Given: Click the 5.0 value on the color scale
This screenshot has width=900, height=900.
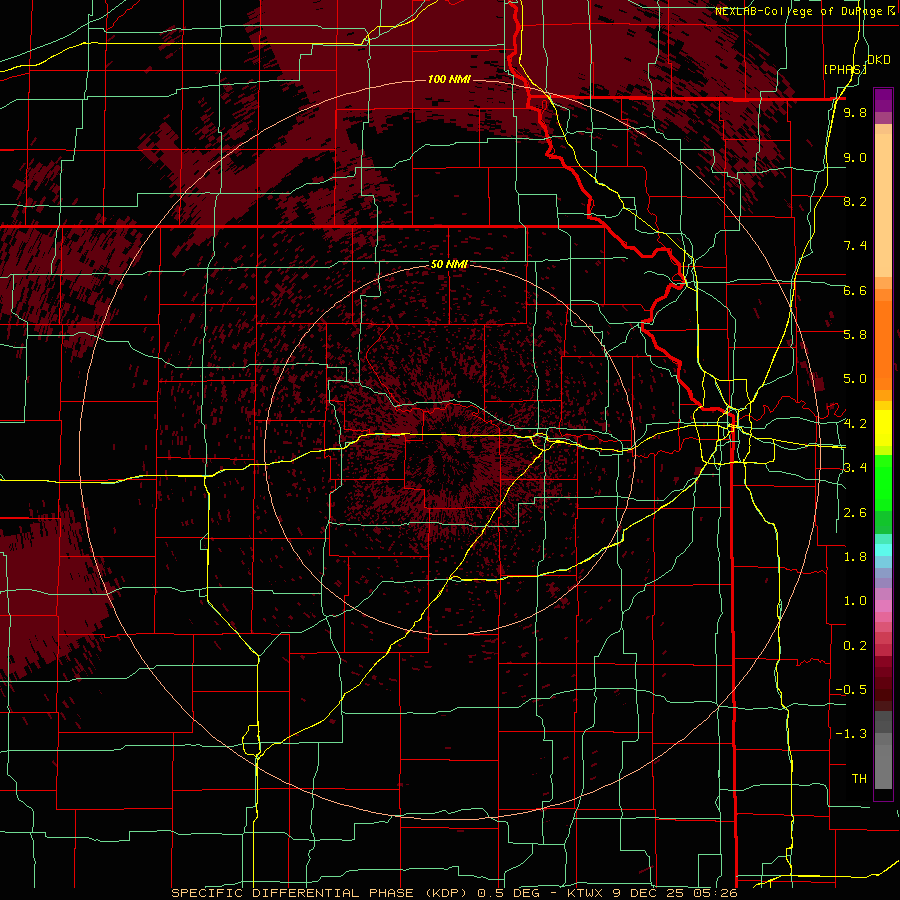Looking at the screenshot, I should pyautogui.click(x=855, y=379).
